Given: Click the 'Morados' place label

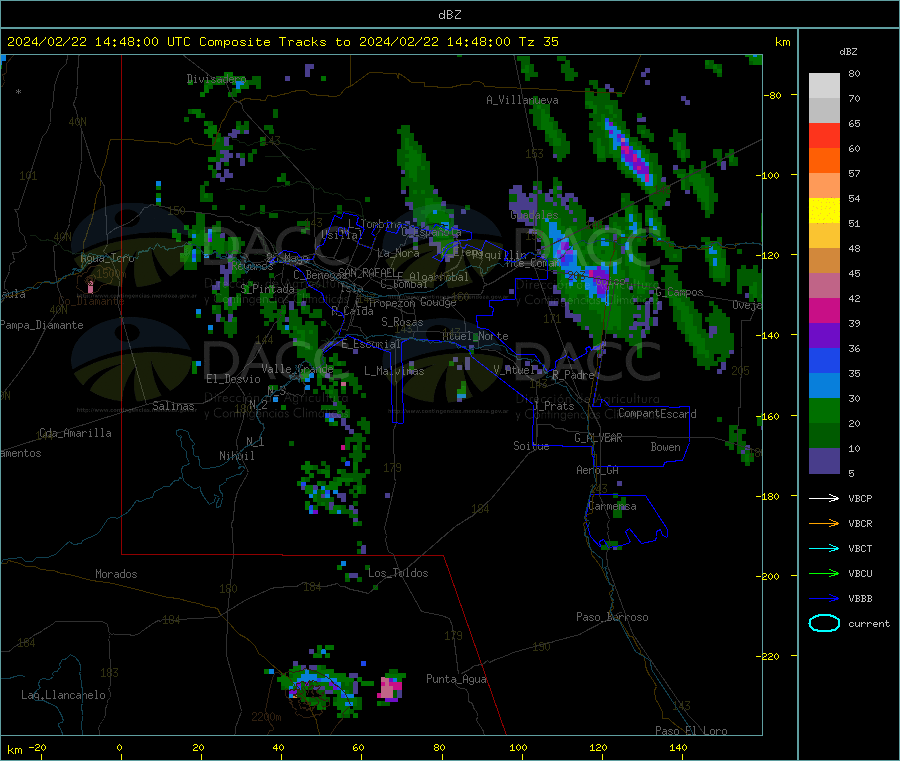Looking at the screenshot, I should point(116,574).
